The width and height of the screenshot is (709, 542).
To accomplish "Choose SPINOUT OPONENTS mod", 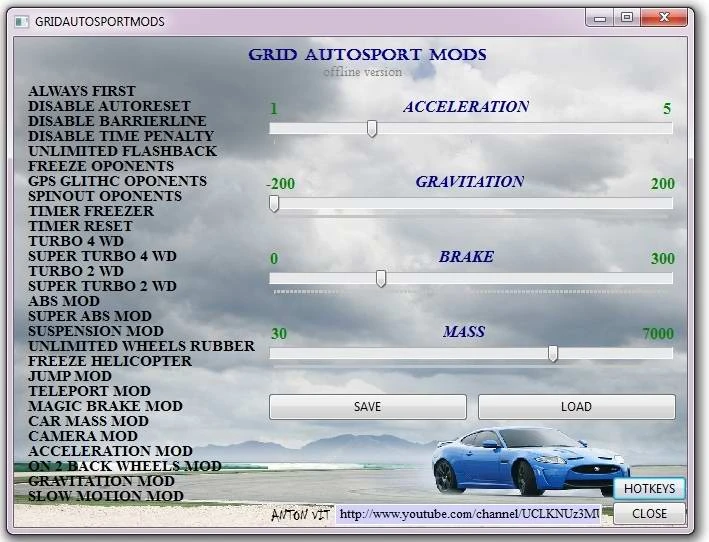I will pos(105,195).
